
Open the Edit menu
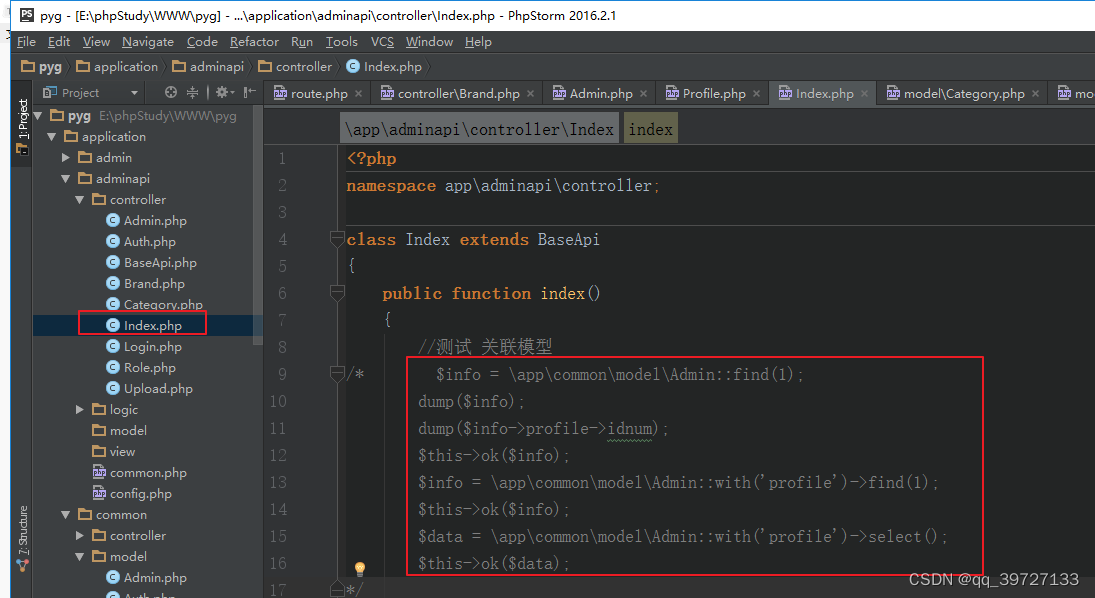point(59,42)
